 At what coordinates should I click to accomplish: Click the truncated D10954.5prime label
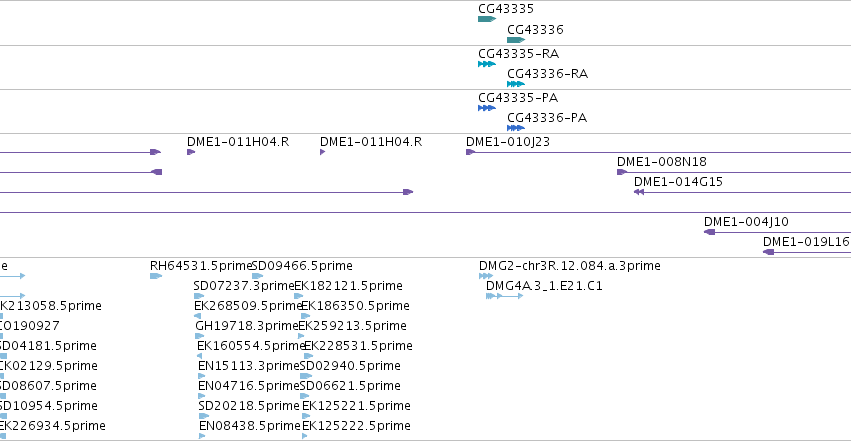(x=49, y=406)
